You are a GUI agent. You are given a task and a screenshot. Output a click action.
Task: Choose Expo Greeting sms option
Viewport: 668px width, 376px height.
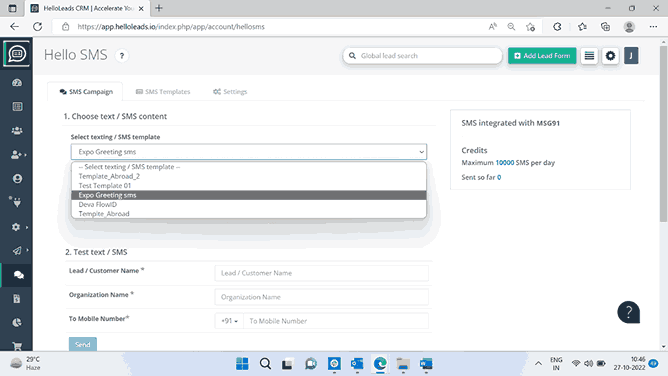[x=249, y=195]
